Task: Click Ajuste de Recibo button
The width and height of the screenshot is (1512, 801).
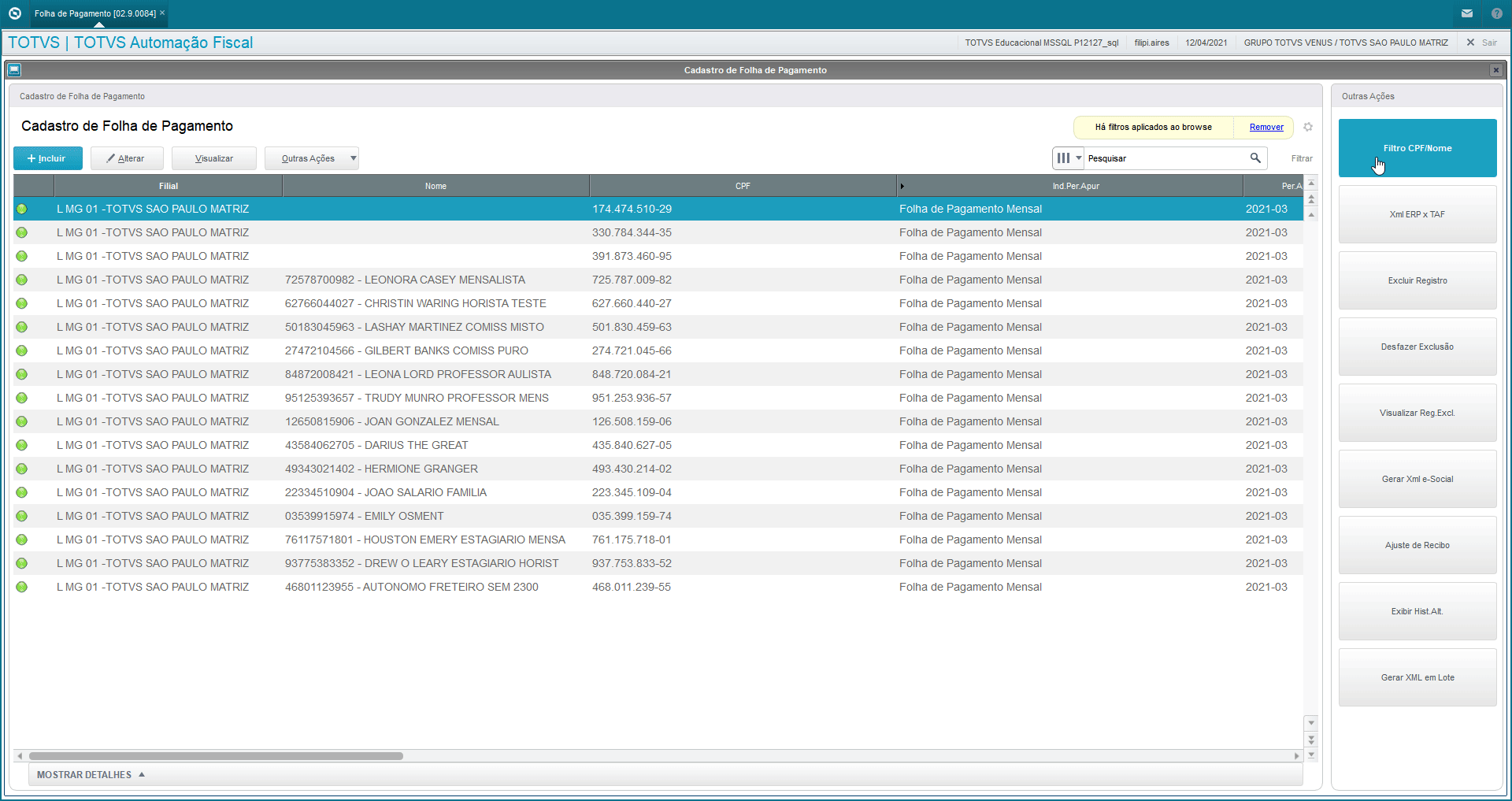Action: [1417, 545]
